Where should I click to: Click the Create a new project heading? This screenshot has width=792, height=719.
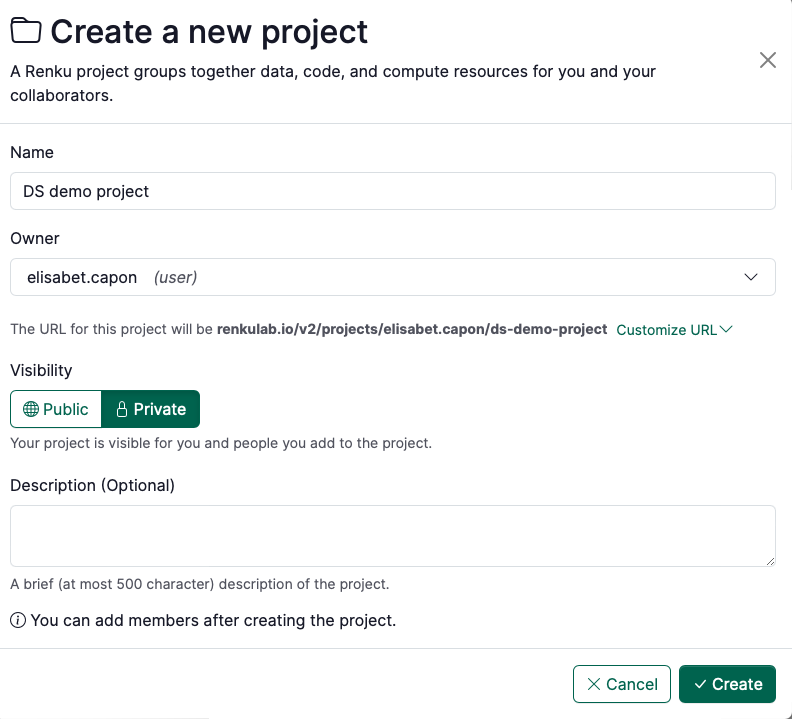(209, 31)
